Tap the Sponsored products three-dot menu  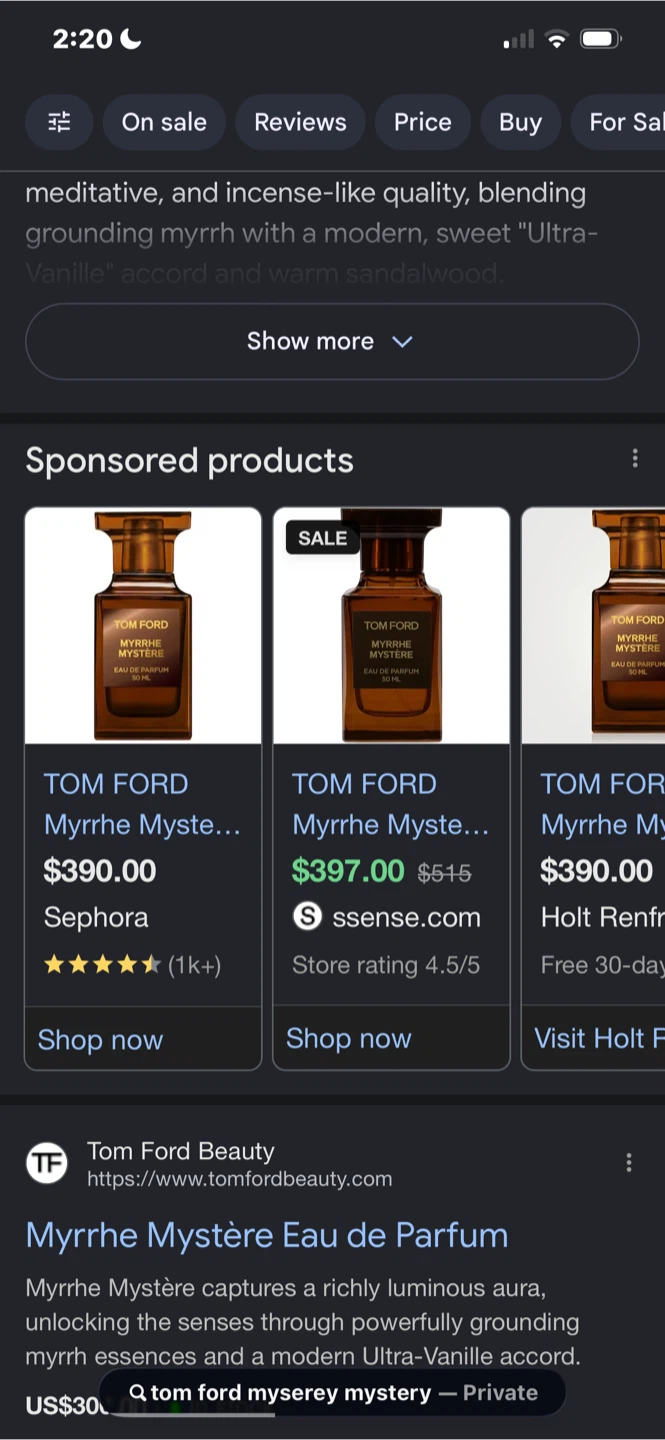point(634,459)
